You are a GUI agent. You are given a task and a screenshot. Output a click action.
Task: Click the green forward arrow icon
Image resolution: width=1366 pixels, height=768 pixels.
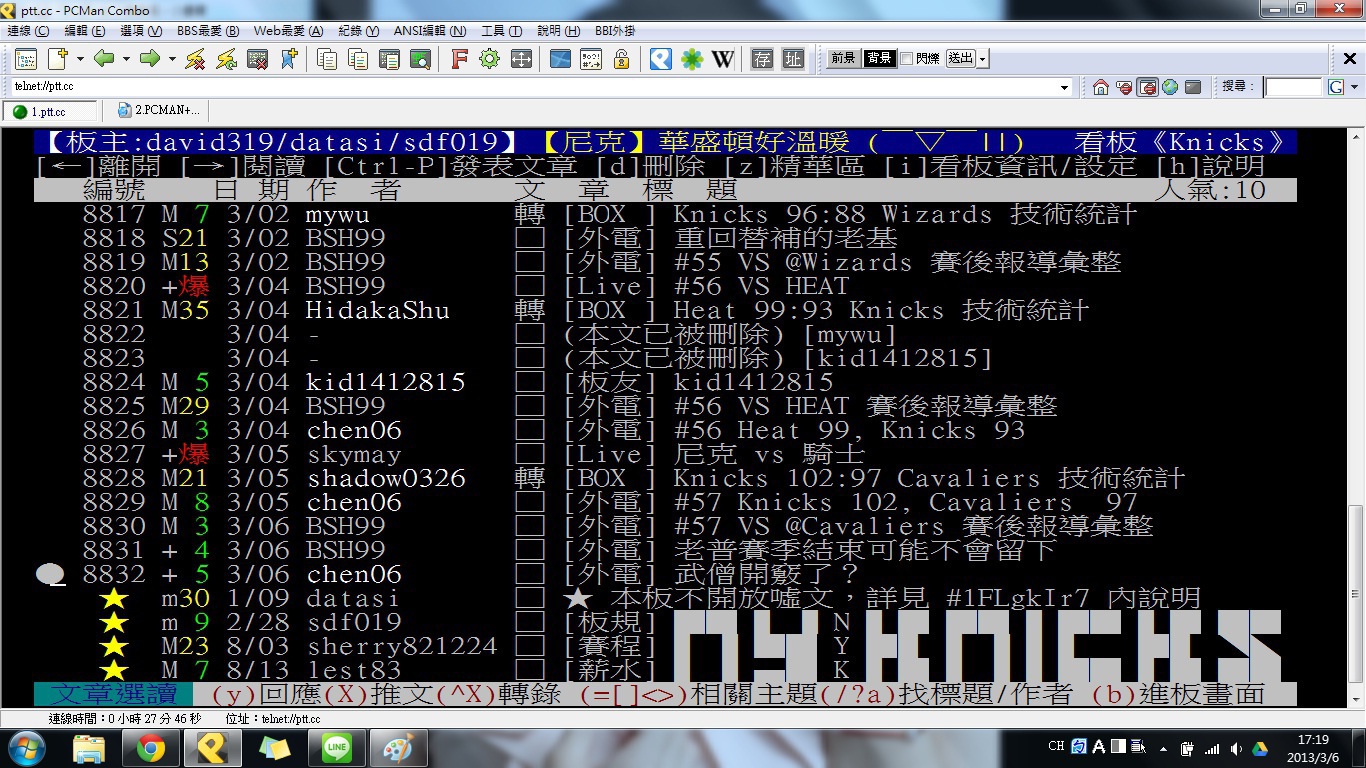[150, 59]
